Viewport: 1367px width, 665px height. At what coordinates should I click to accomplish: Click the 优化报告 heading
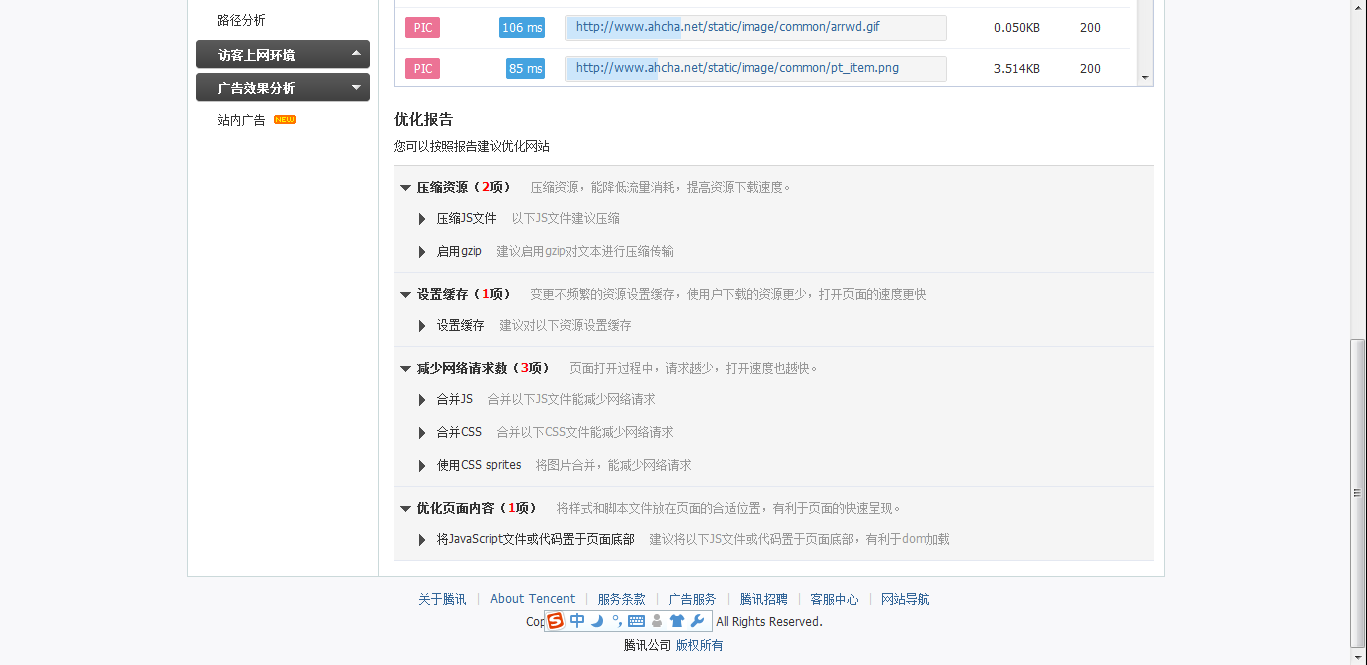coord(423,119)
